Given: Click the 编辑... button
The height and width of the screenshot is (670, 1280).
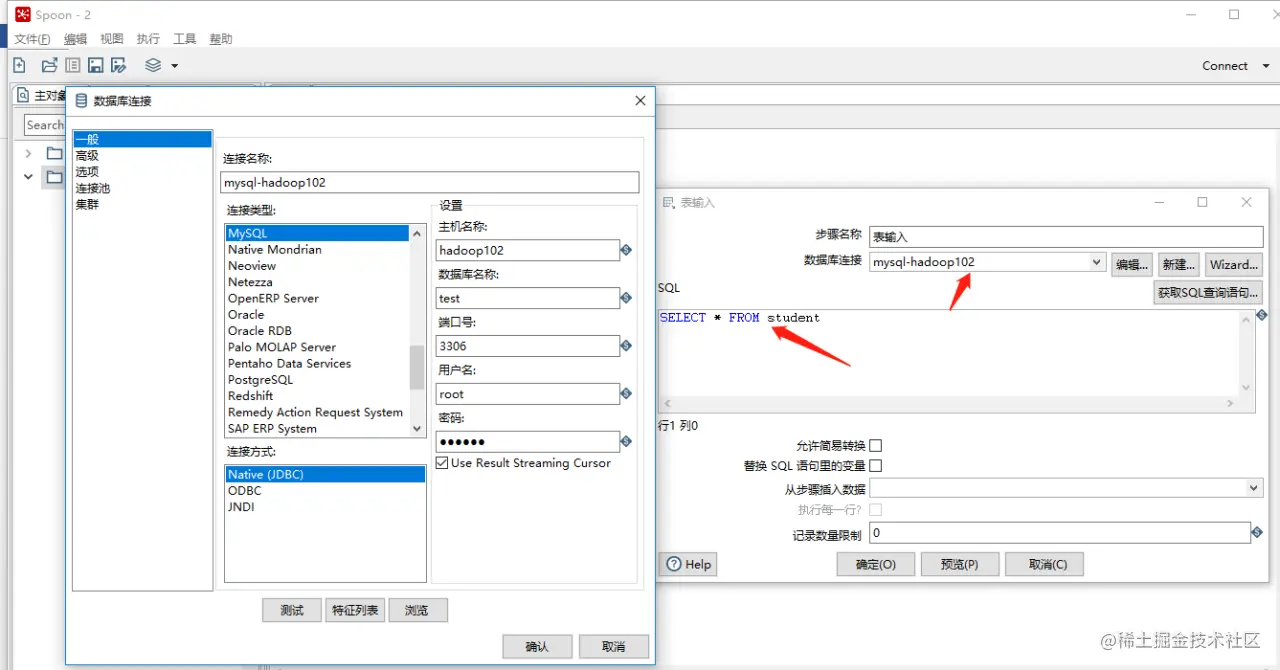Looking at the screenshot, I should tap(1133, 264).
